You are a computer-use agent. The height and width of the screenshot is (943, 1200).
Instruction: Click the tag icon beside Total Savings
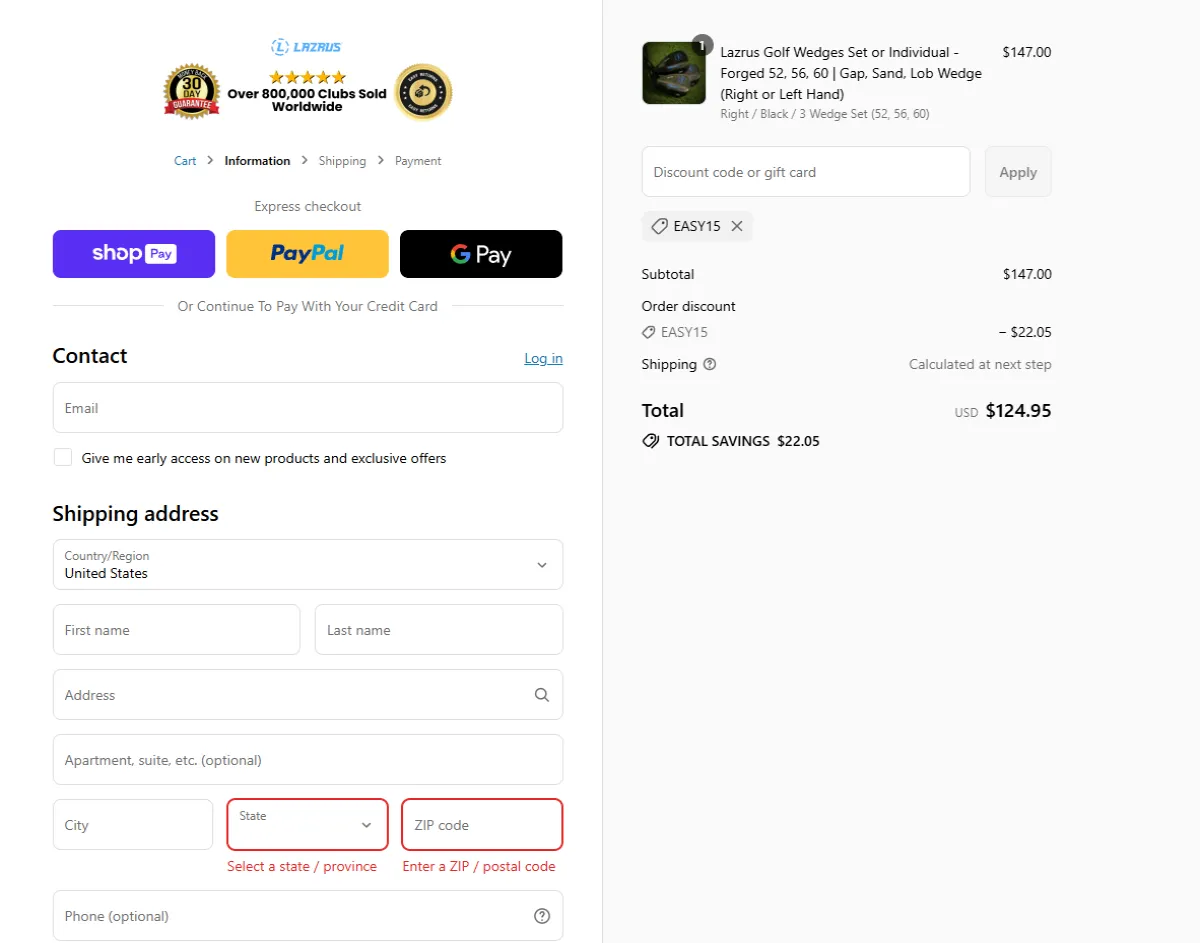[651, 441]
